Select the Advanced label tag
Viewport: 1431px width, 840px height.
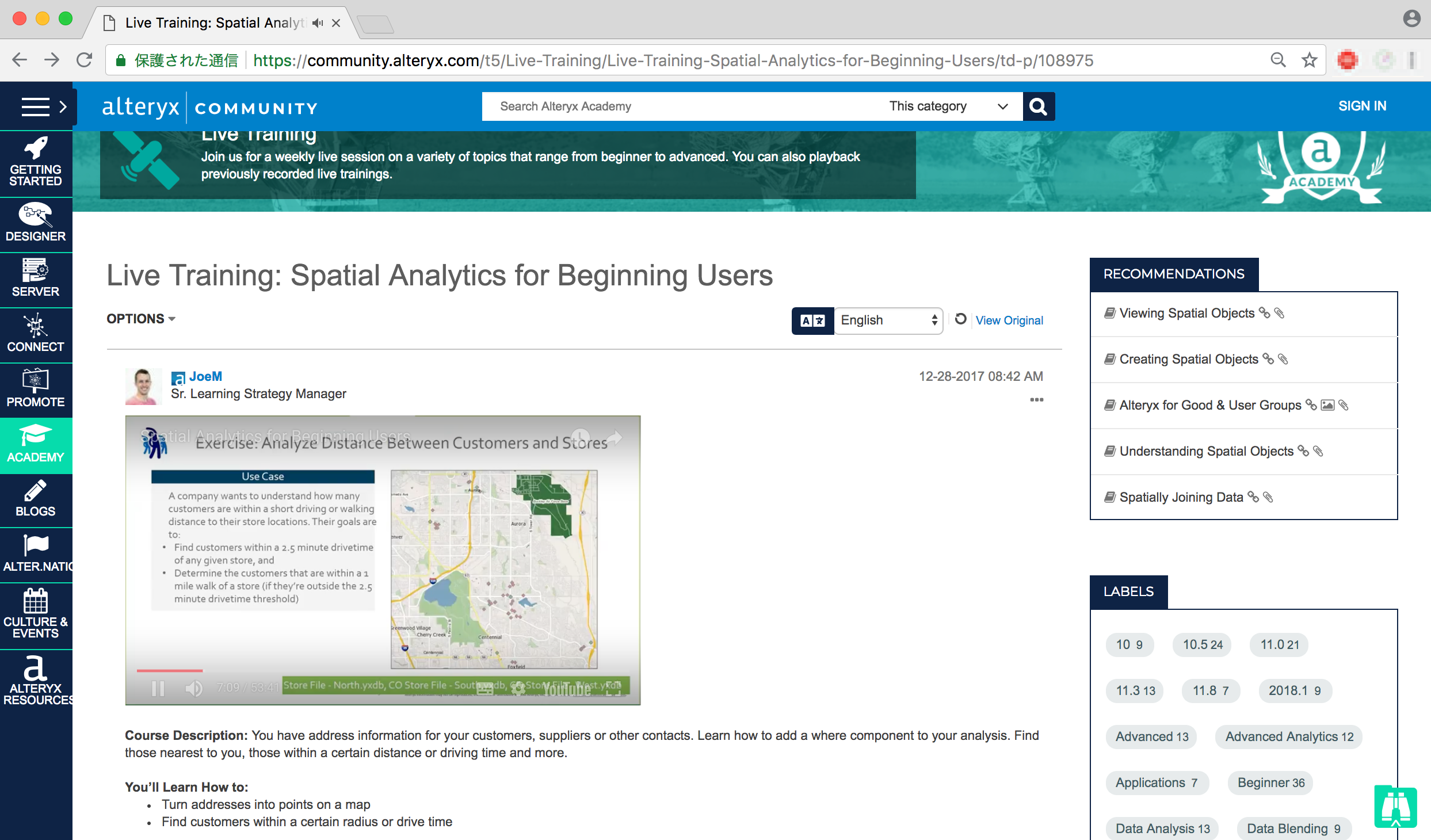(1151, 737)
